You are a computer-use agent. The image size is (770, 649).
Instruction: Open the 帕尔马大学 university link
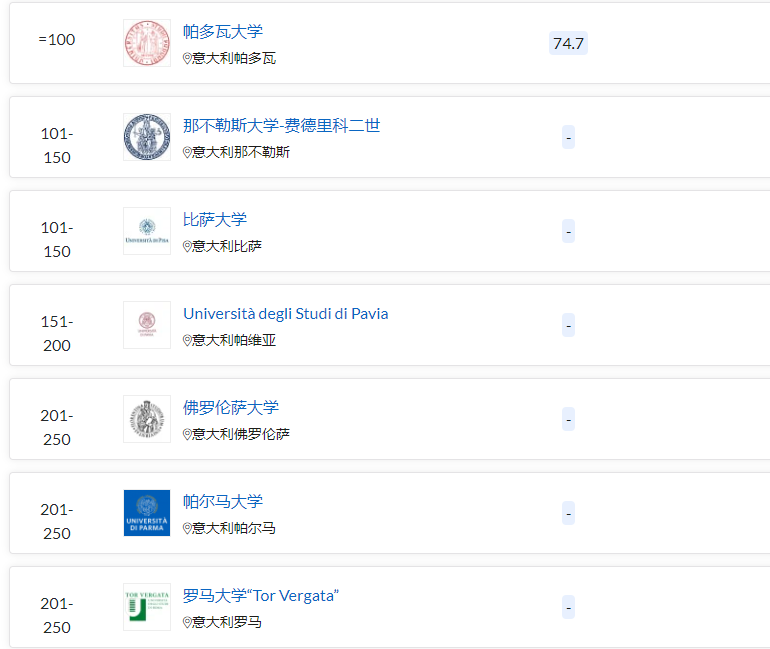(223, 502)
